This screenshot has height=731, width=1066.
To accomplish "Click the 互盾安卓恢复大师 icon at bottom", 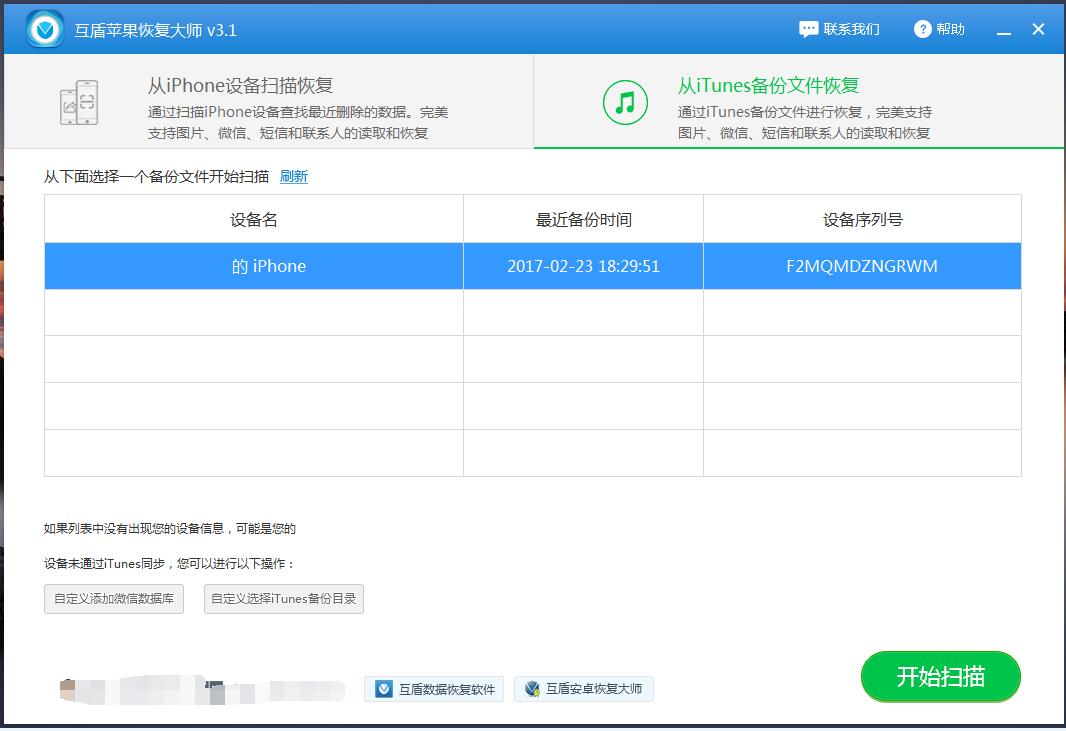I will coord(530,689).
